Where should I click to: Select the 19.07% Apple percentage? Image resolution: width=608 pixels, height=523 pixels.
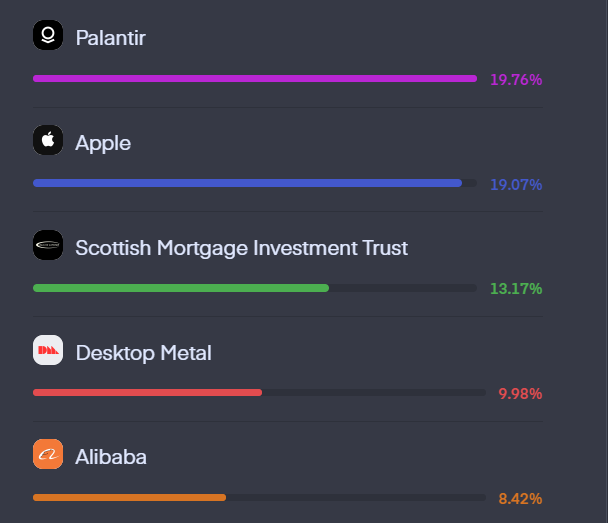click(516, 185)
